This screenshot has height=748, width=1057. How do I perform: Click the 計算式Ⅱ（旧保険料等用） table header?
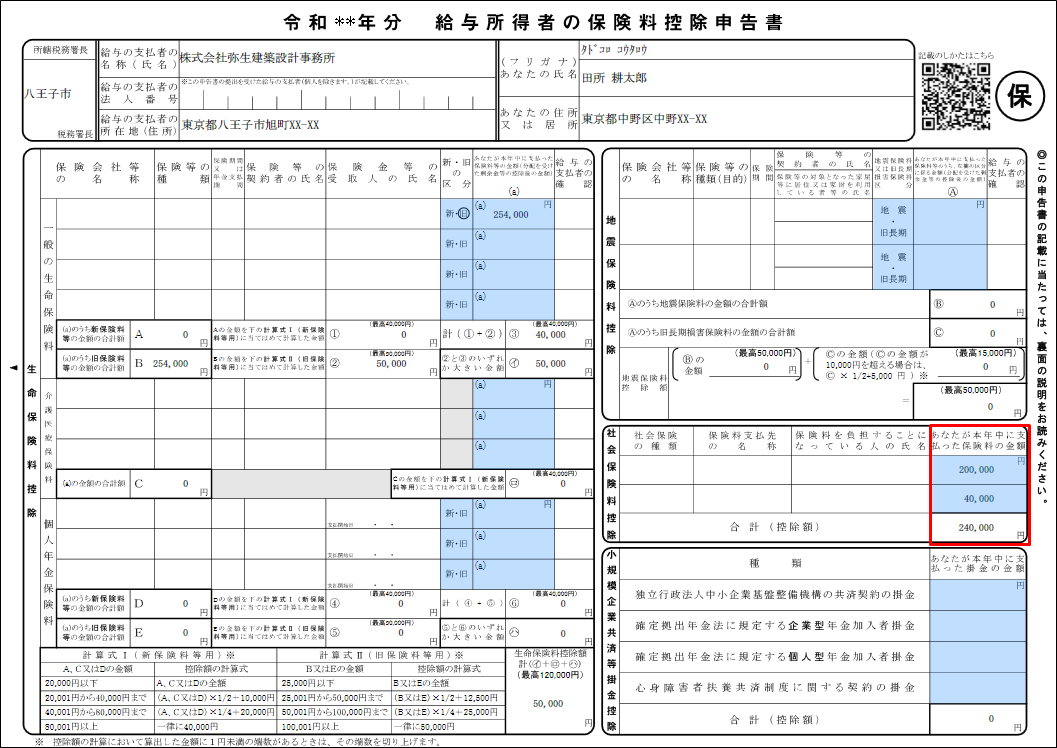coord(391,655)
